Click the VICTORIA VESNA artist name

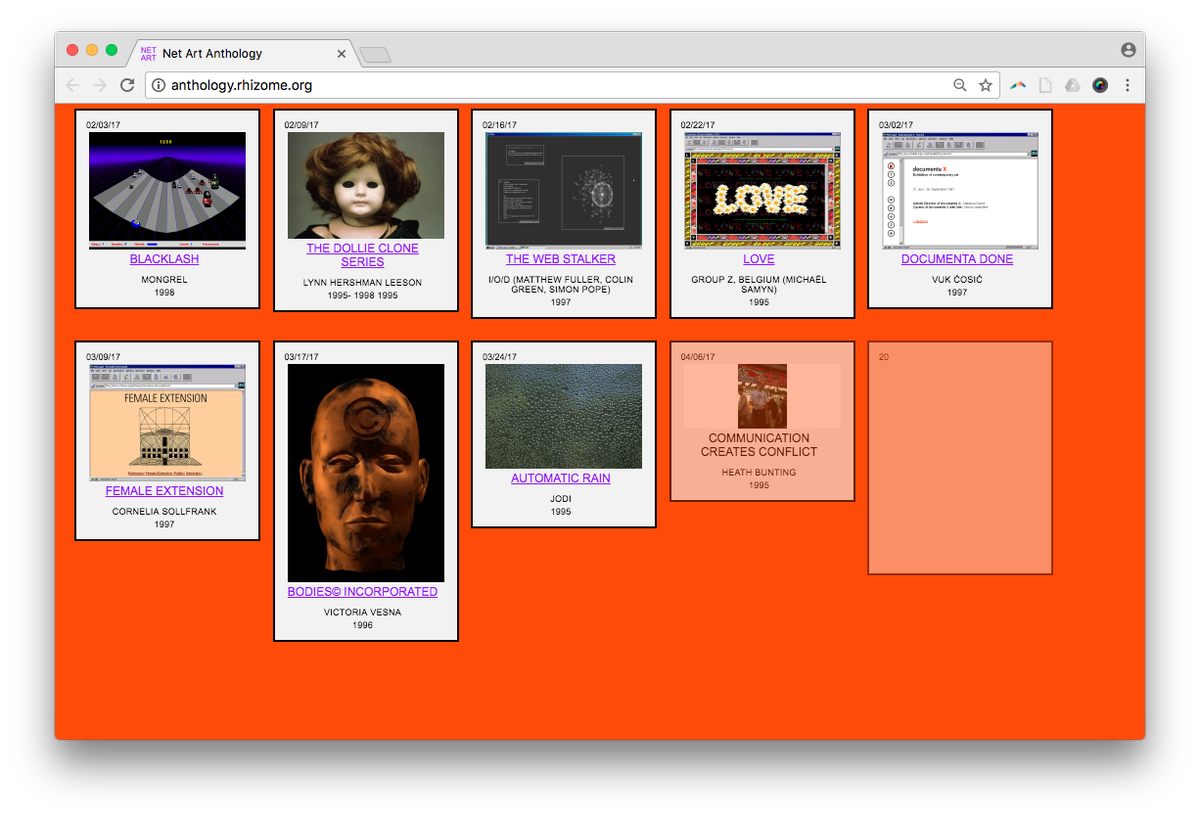tap(362, 612)
